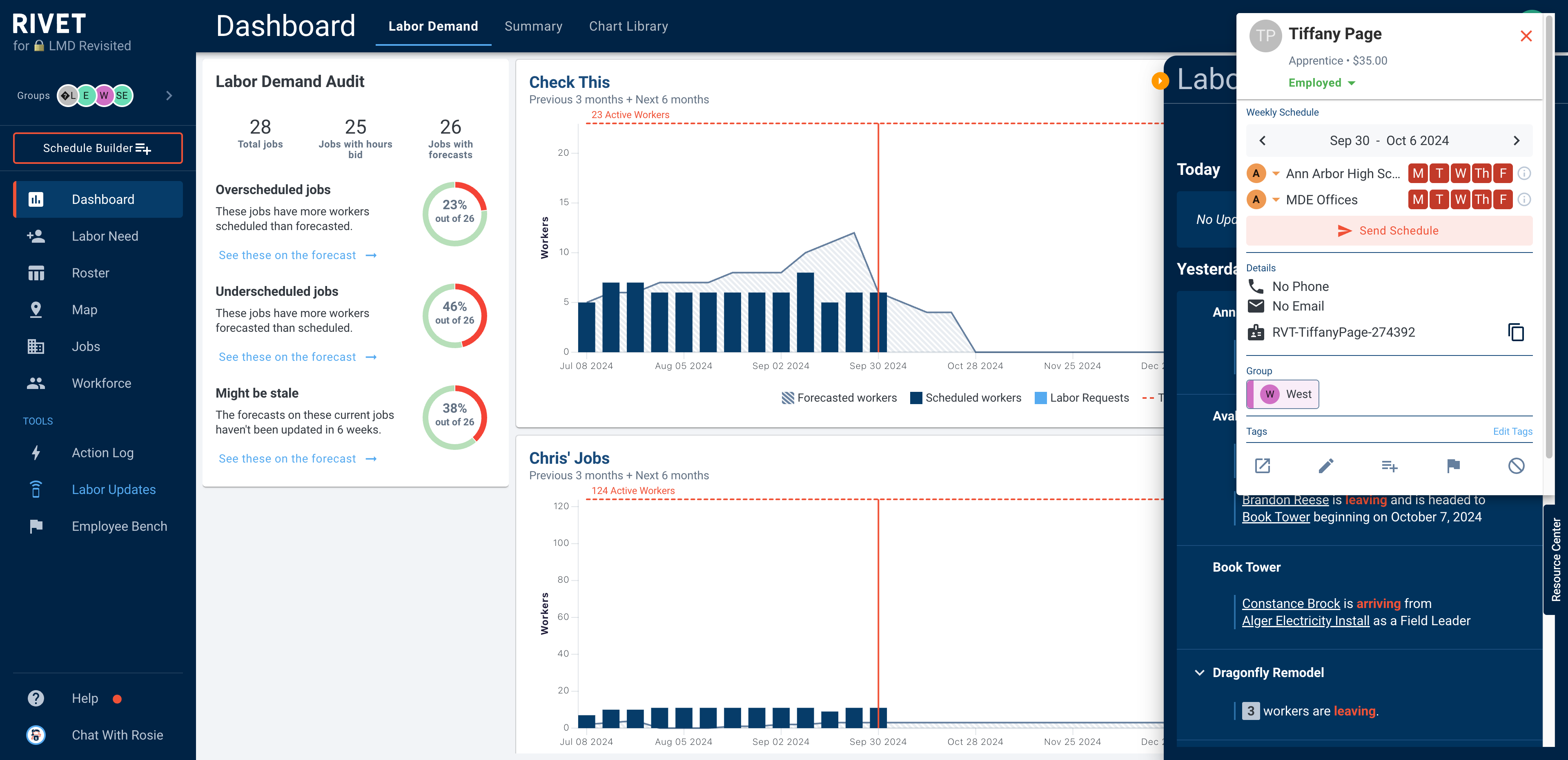Toggle Wednesday for MDE Offices
Viewport: 1568px width, 760px height.
[x=1460, y=200]
